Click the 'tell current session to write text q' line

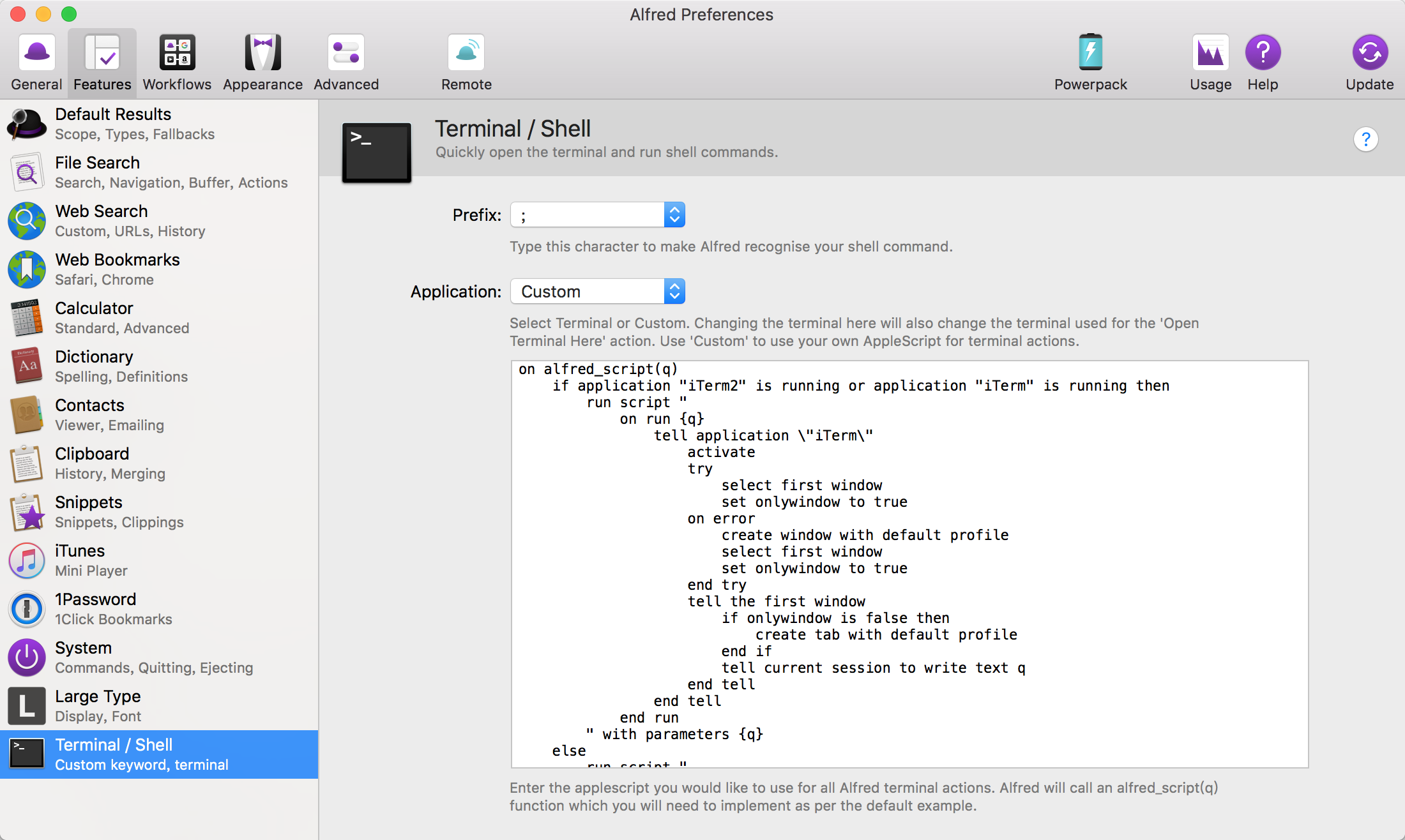coord(874,668)
